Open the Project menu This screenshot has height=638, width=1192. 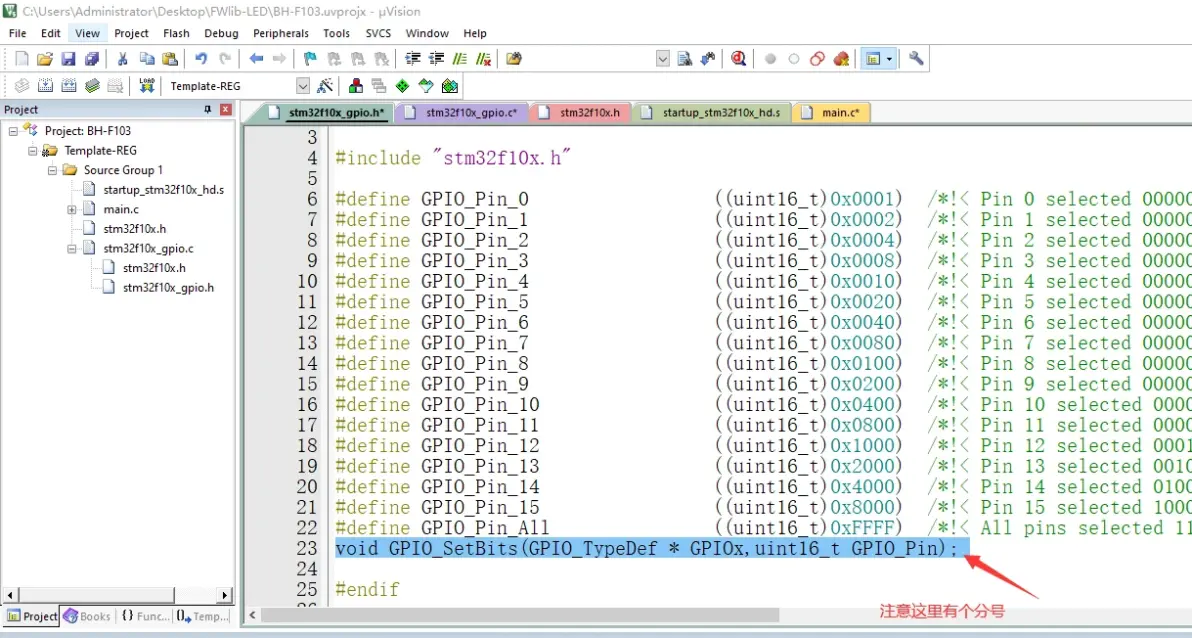click(132, 33)
